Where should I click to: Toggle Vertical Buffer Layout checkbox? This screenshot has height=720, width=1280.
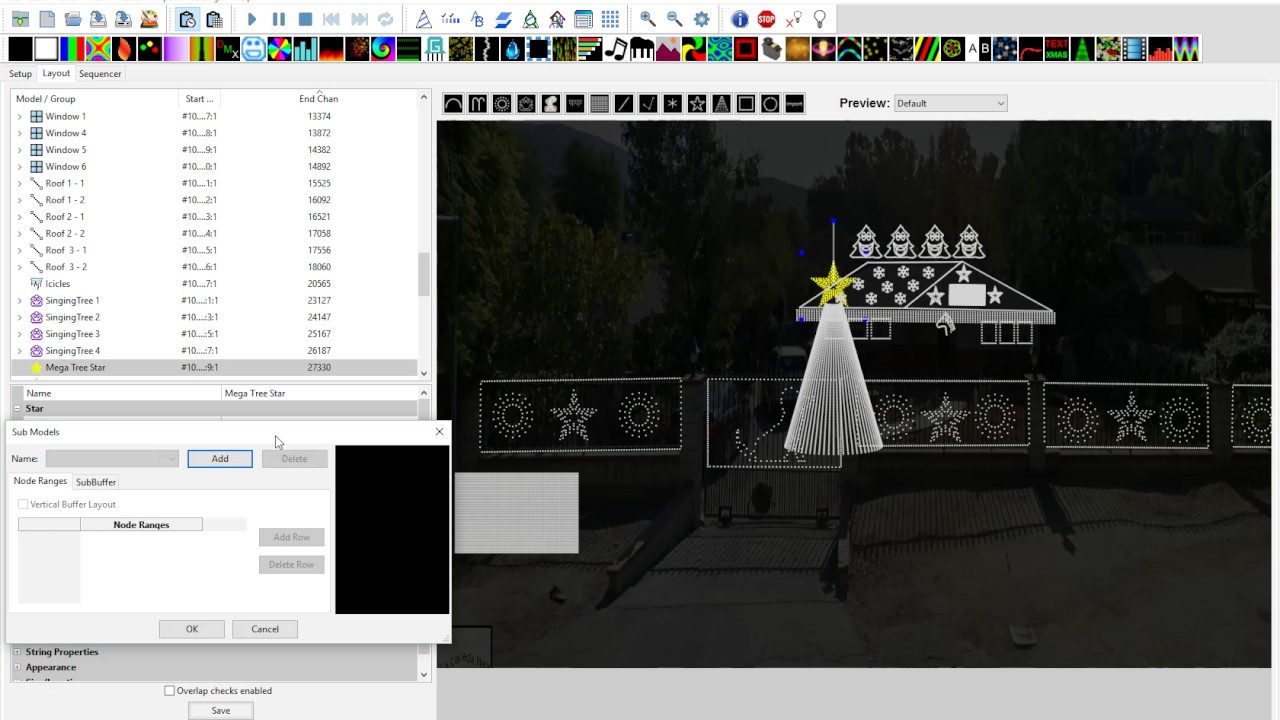pyautogui.click(x=24, y=505)
